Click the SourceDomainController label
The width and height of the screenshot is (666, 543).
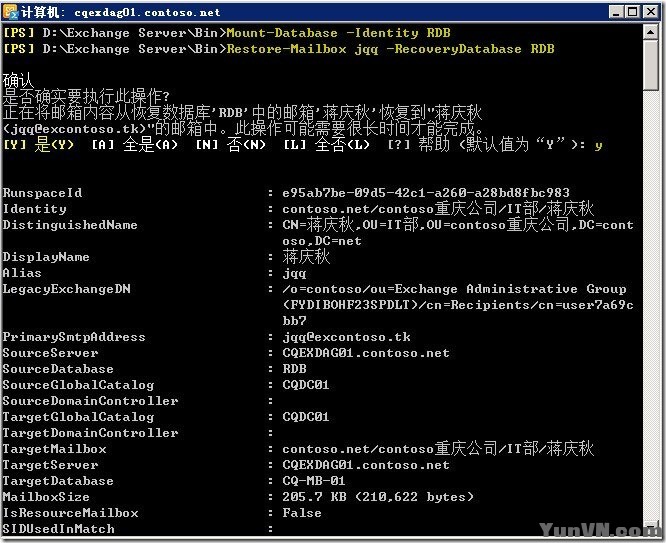click(x=90, y=401)
